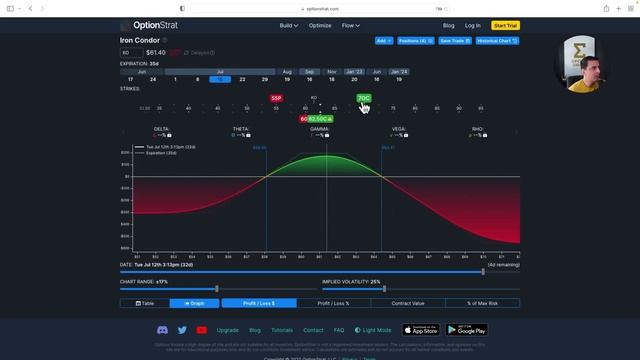The image size is (640, 360).
Task: Click the refresh icon next to Delayed
Action: 187,53
